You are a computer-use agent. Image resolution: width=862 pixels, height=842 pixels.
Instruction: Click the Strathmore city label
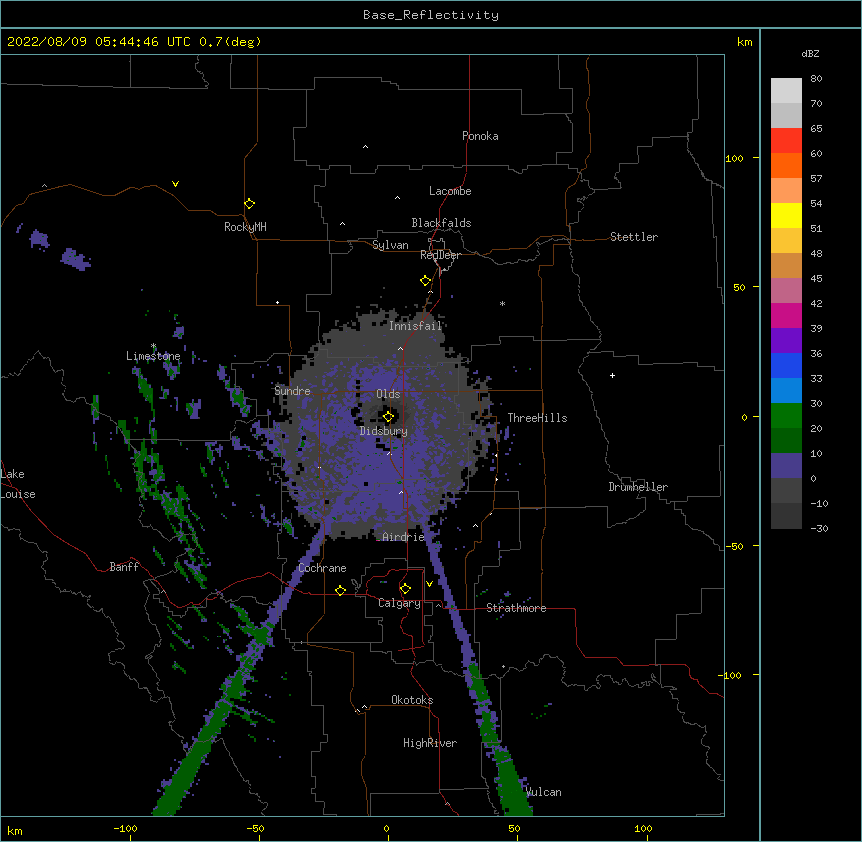point(516,608)
